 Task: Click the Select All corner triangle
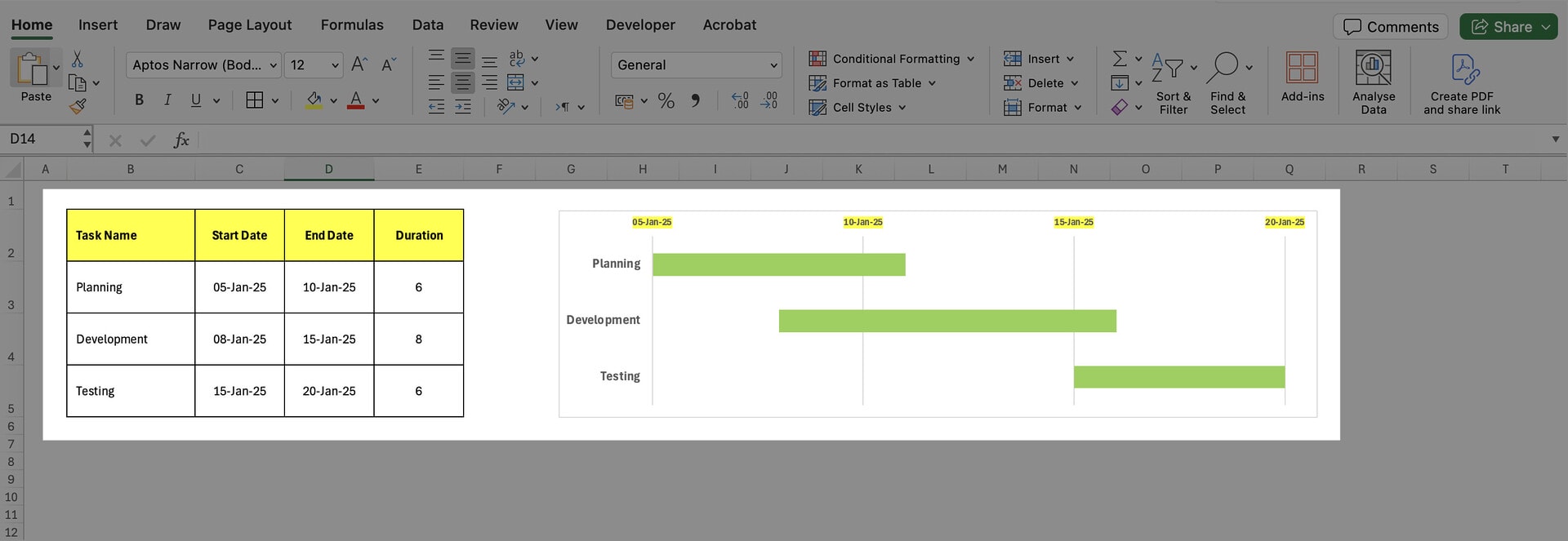[x=12, y=170]
